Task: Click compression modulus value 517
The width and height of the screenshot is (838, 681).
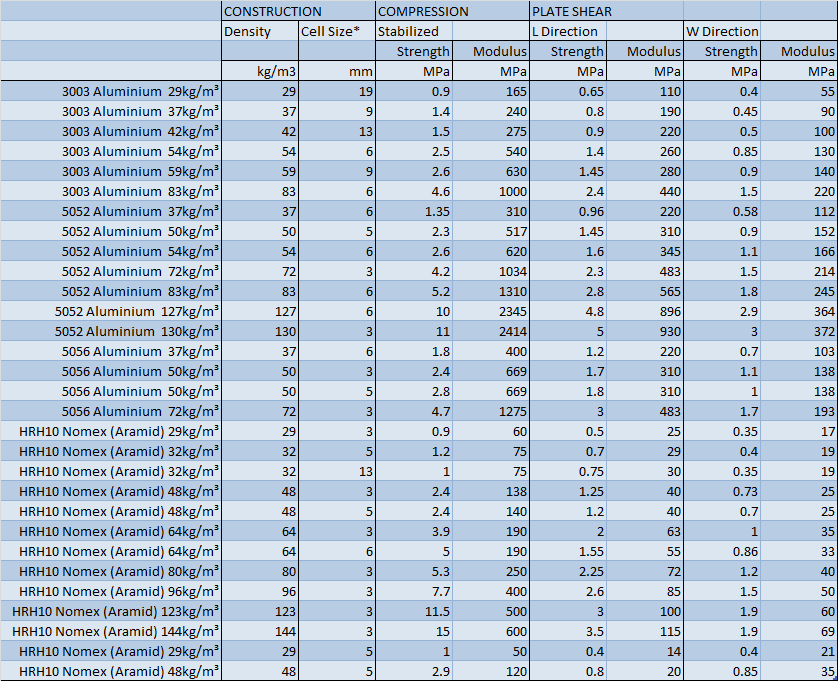Action: [x=491, y=231]
